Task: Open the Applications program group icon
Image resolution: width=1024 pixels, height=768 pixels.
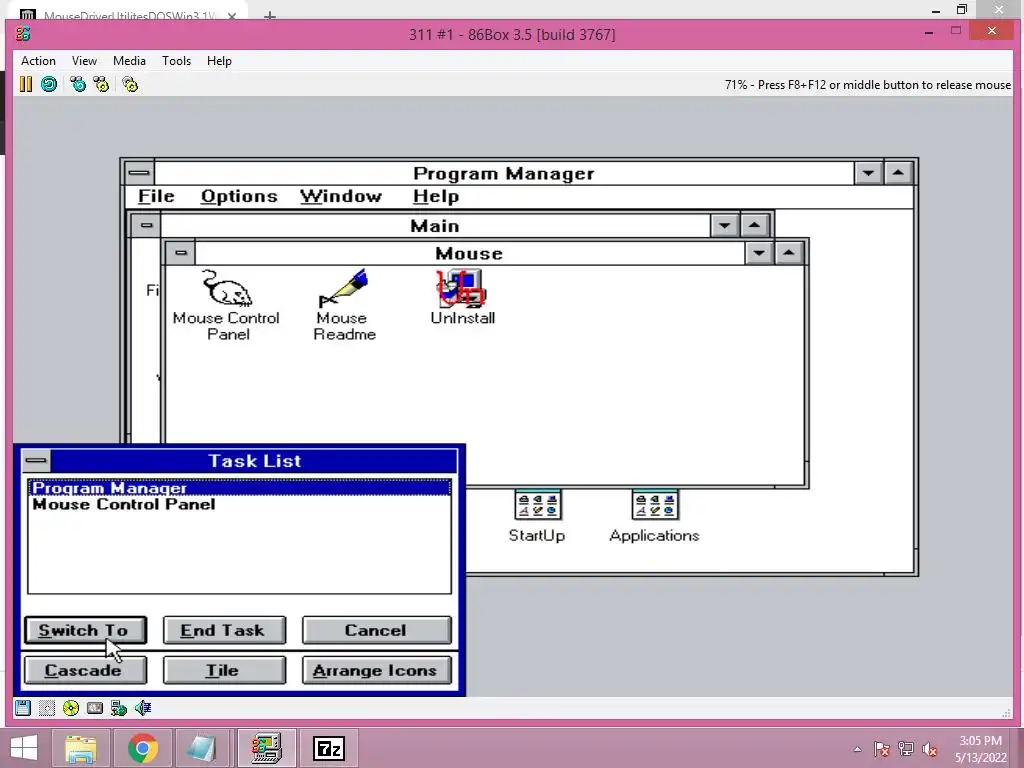Action: click(x=654, y=516)
